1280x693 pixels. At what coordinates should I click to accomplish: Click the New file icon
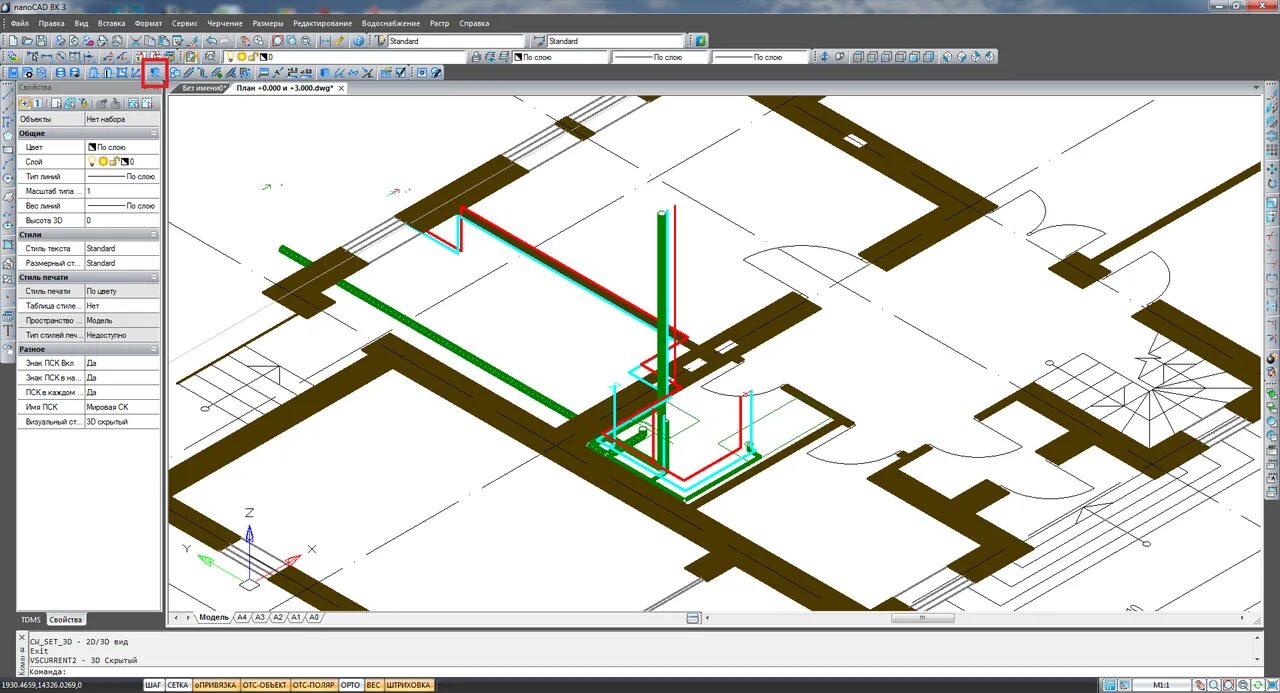[x=13, y=41]
